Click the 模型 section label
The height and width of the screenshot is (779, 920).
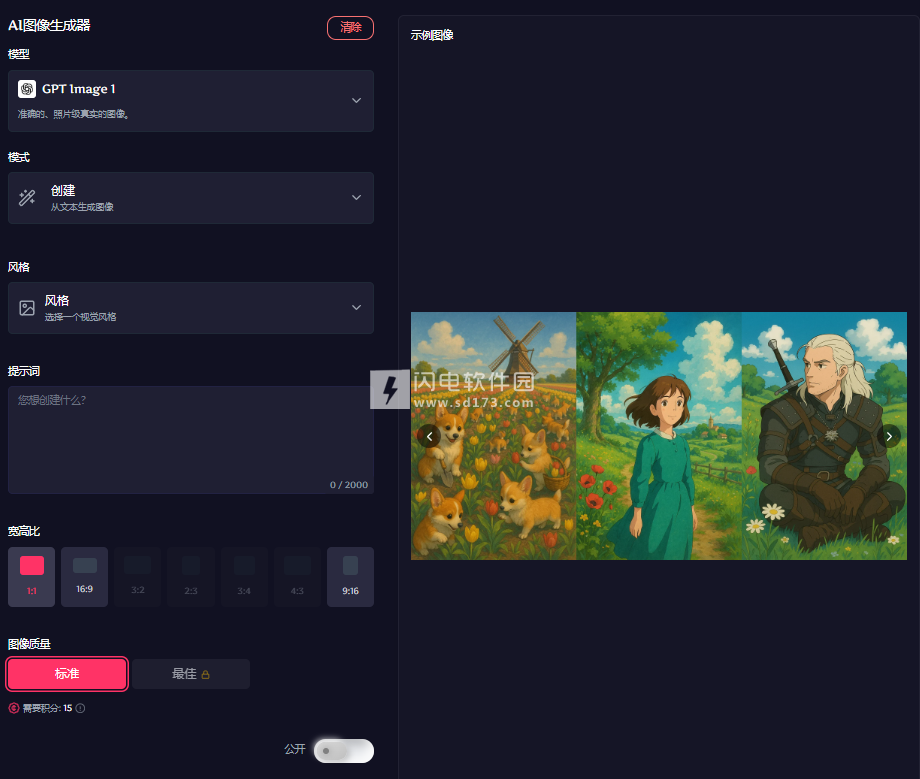point(19,54)
